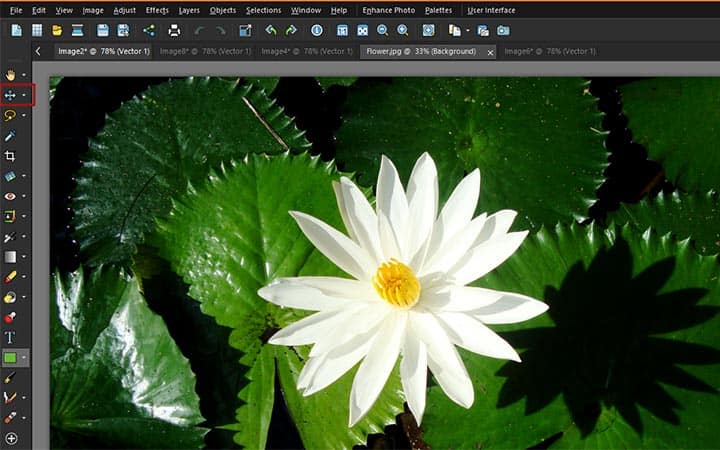This screenshot has height=450, width=720.
Task: Switch to Image6 tab
Action: pyautogui.click(x=550, y=51)
